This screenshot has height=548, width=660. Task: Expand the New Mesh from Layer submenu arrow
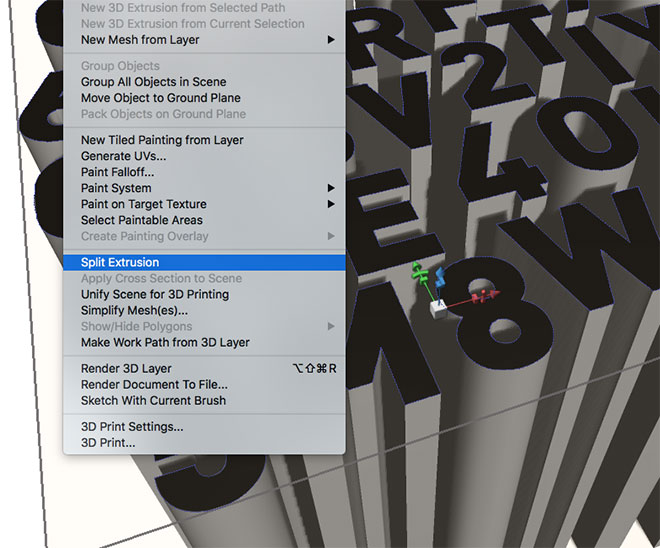(x=331, y=40)
